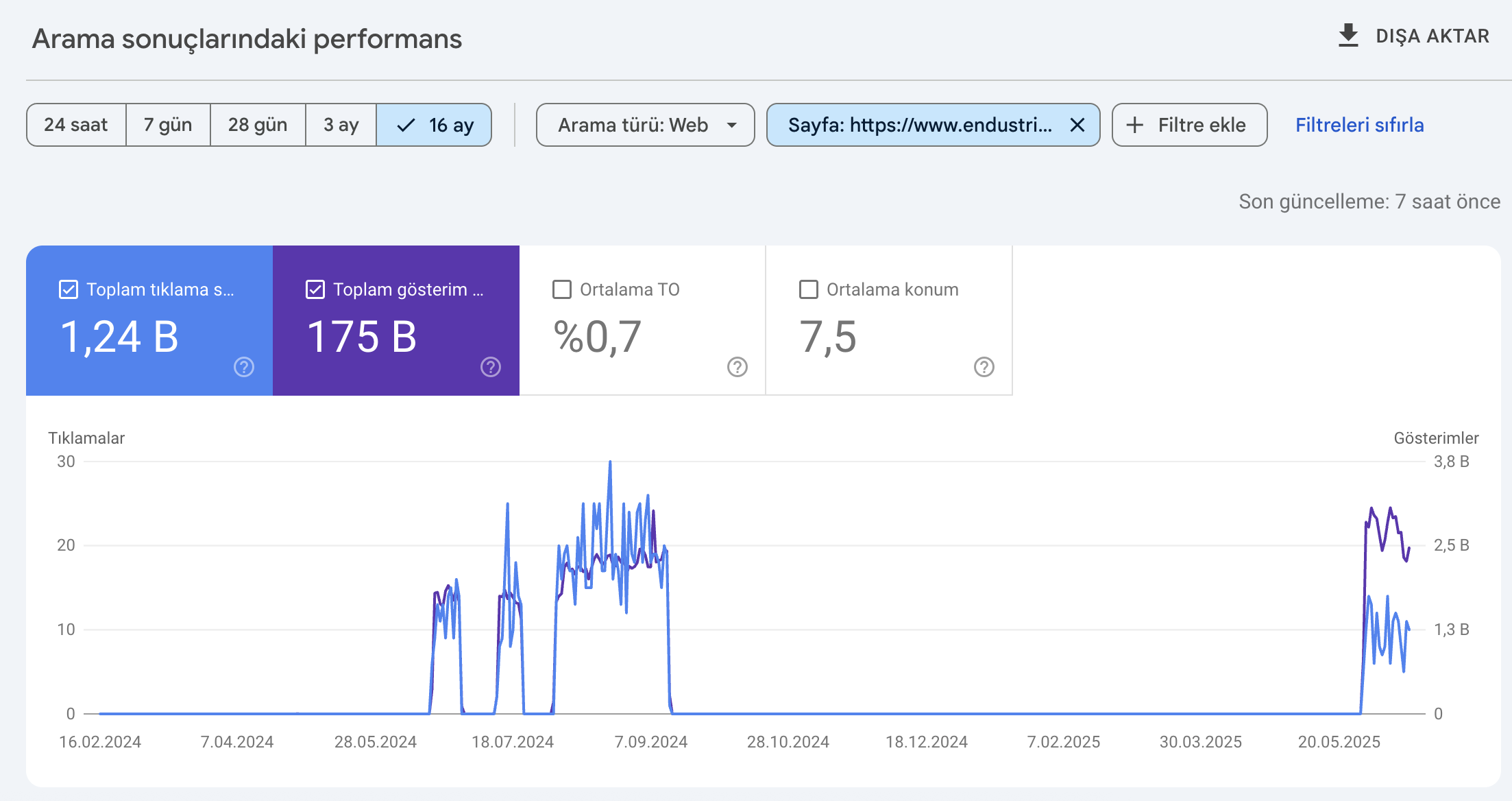This screenshot has height=801, width=1512.
Task: Click the checkmark icon on 16 ay
Action: click(x=406, y=125)
